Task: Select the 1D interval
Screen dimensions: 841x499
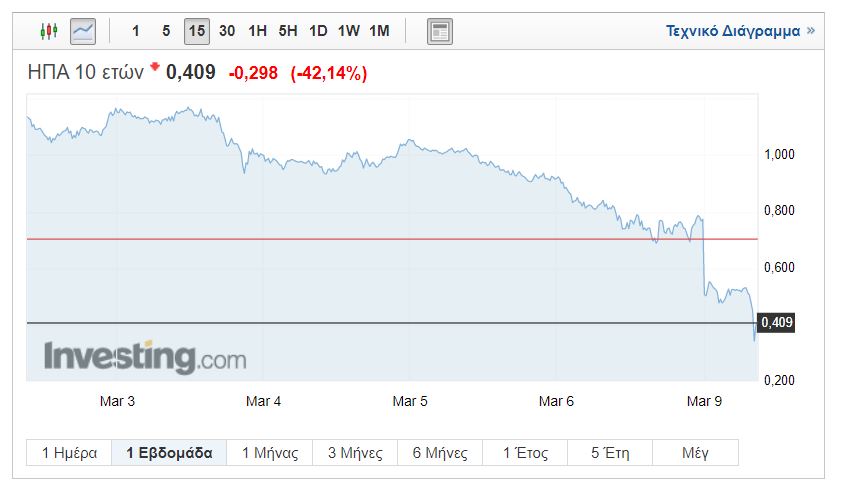Action: click(318, 31)
